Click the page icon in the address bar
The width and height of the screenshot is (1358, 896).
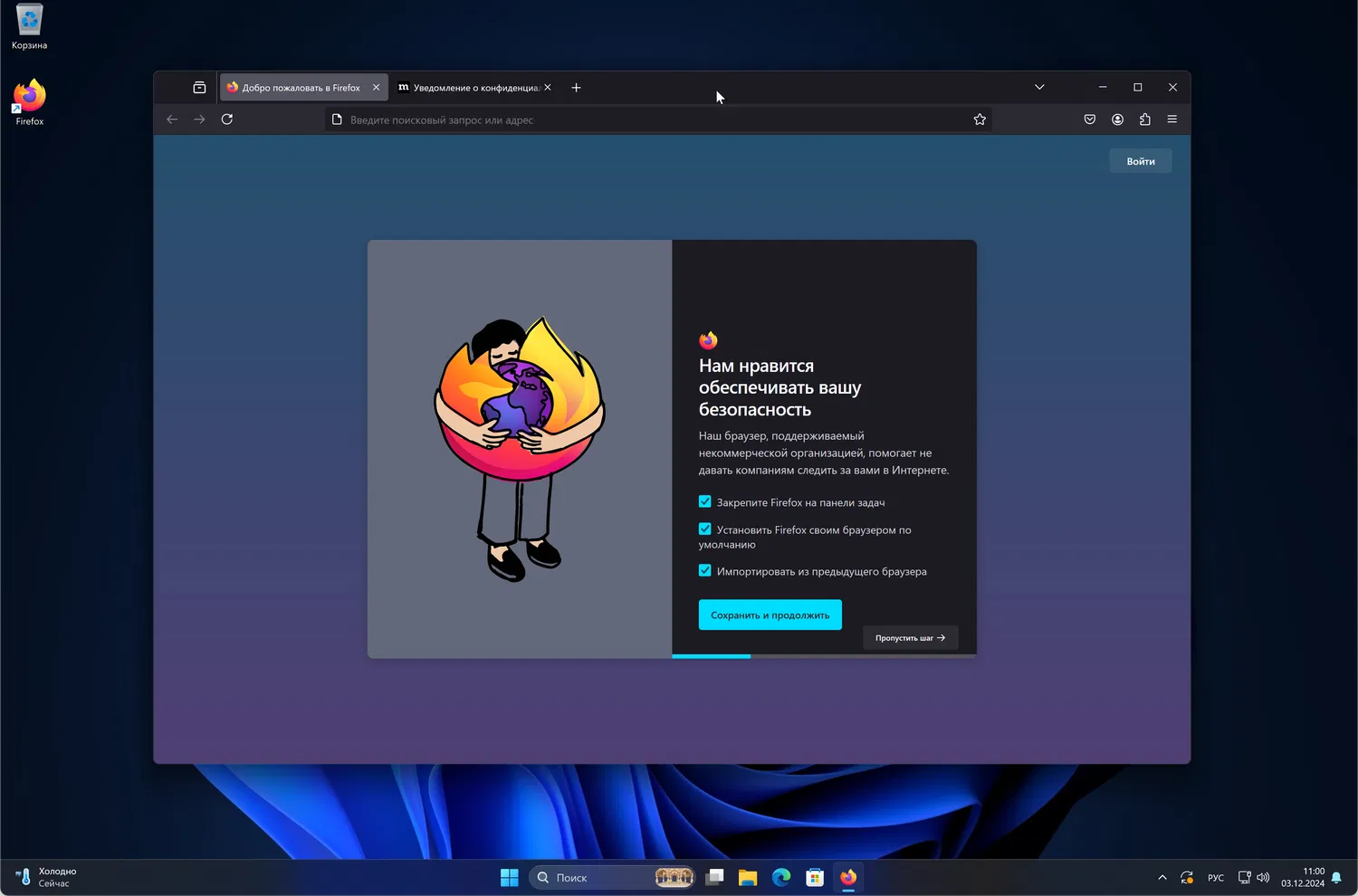[337, 119]
